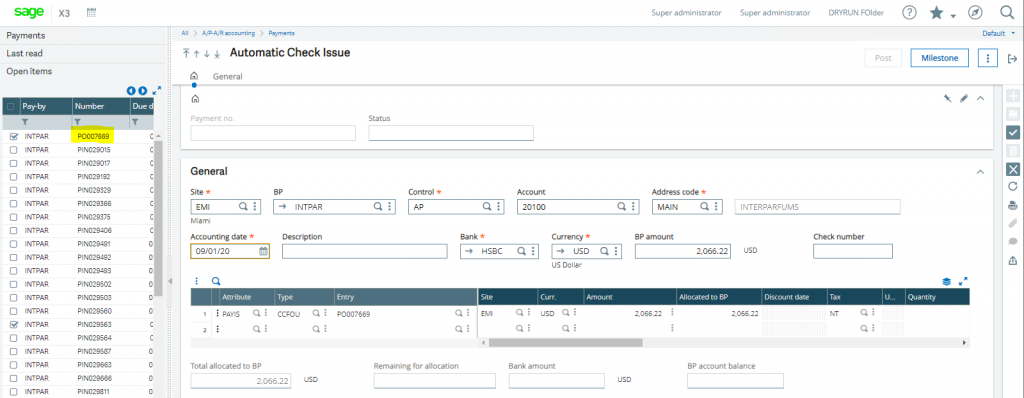Expand the payment lines grid fullscreen
1024x398 pixels.
click(963, 282)
